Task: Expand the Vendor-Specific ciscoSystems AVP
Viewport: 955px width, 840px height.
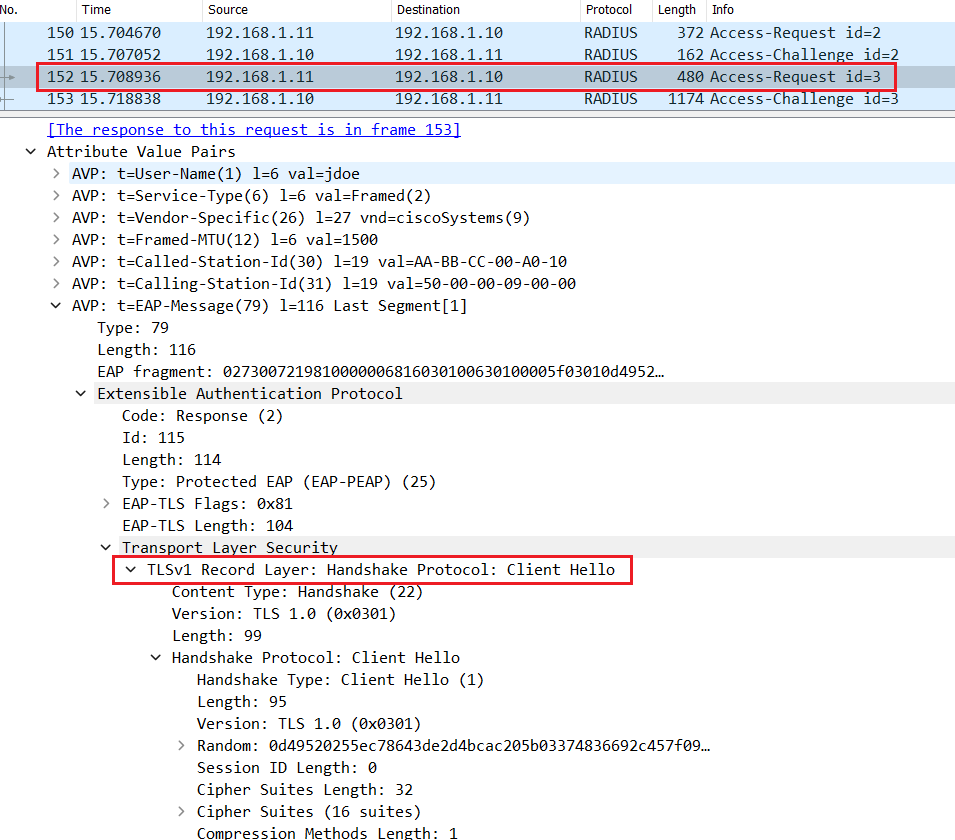Action: click(x=57, y=217)
